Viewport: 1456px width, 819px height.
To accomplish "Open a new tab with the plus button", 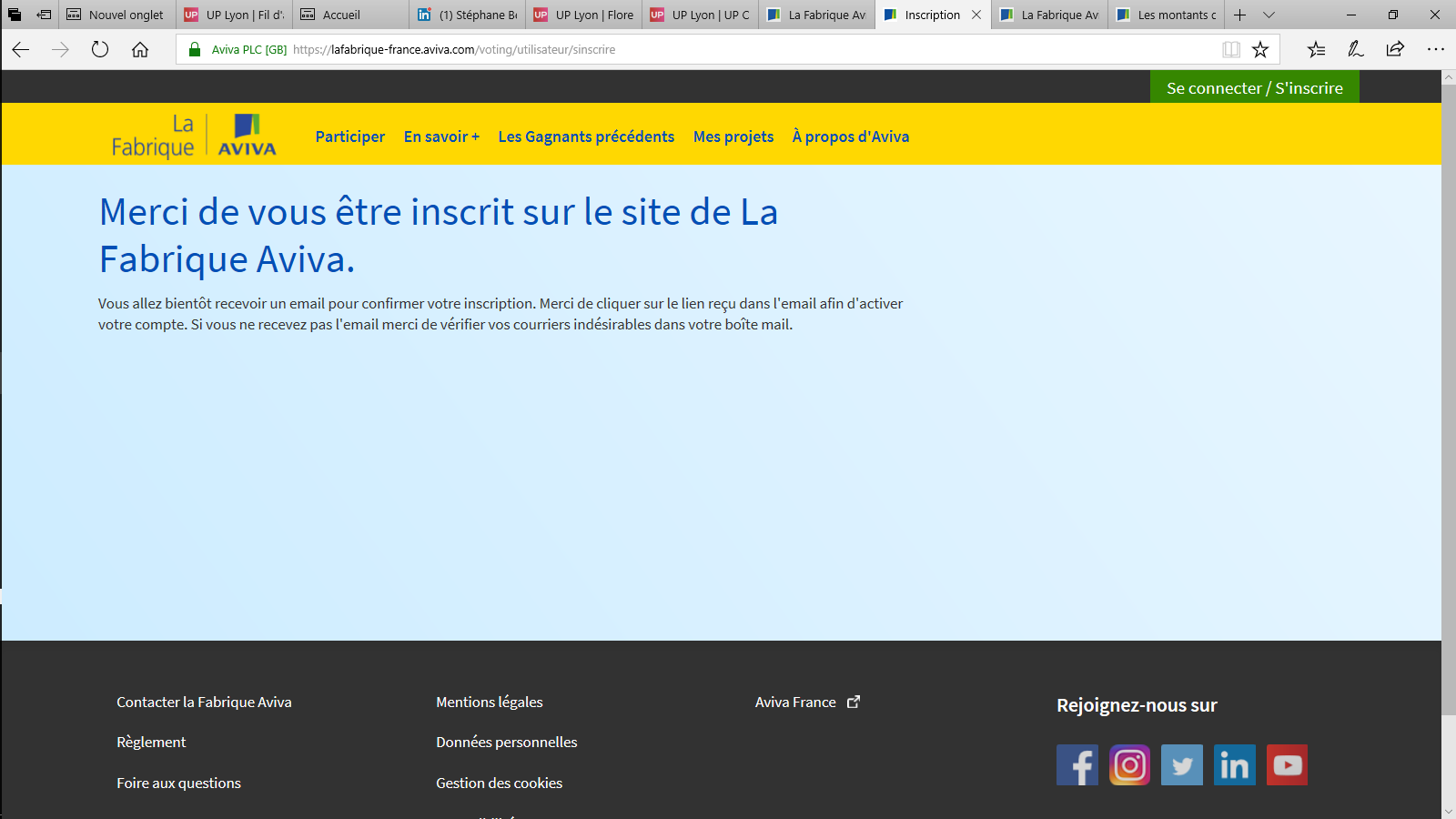I will pos(1239,15).
